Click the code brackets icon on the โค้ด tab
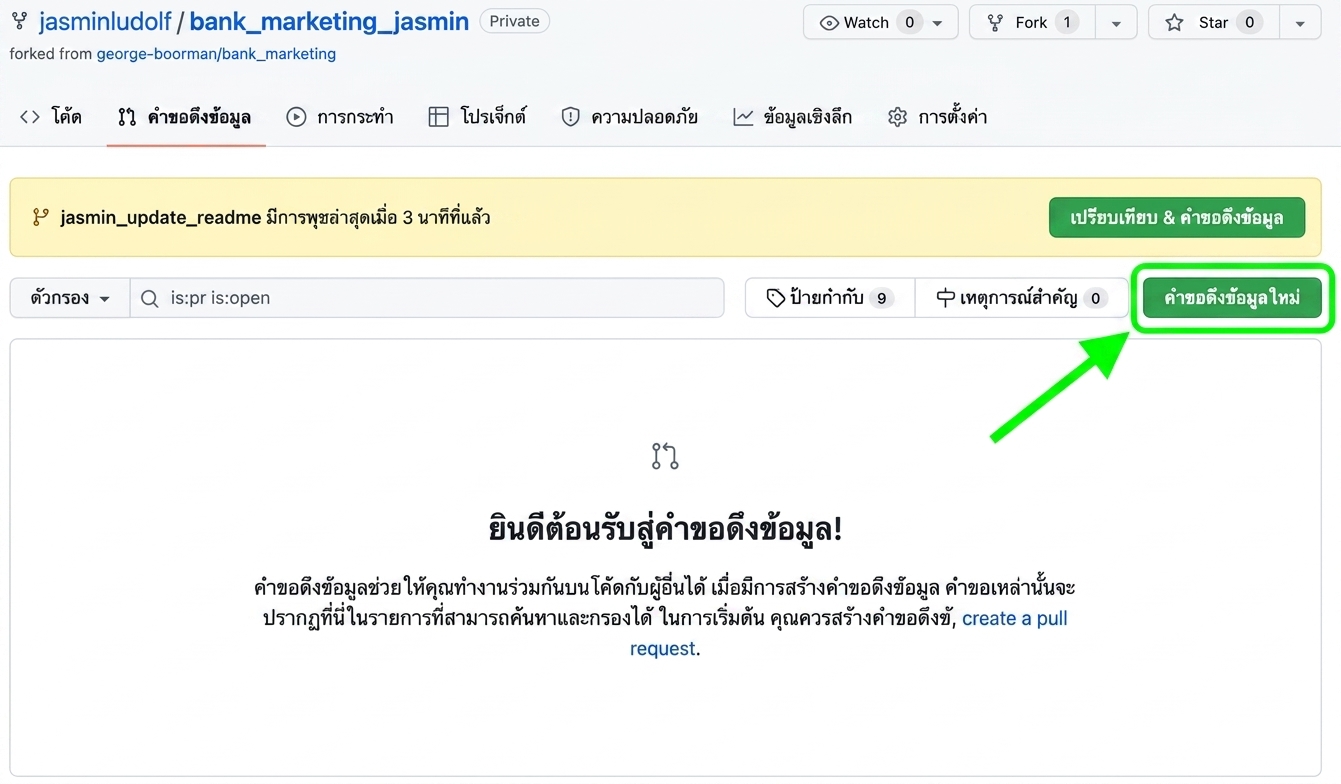1341x784 pixels. 30,117
